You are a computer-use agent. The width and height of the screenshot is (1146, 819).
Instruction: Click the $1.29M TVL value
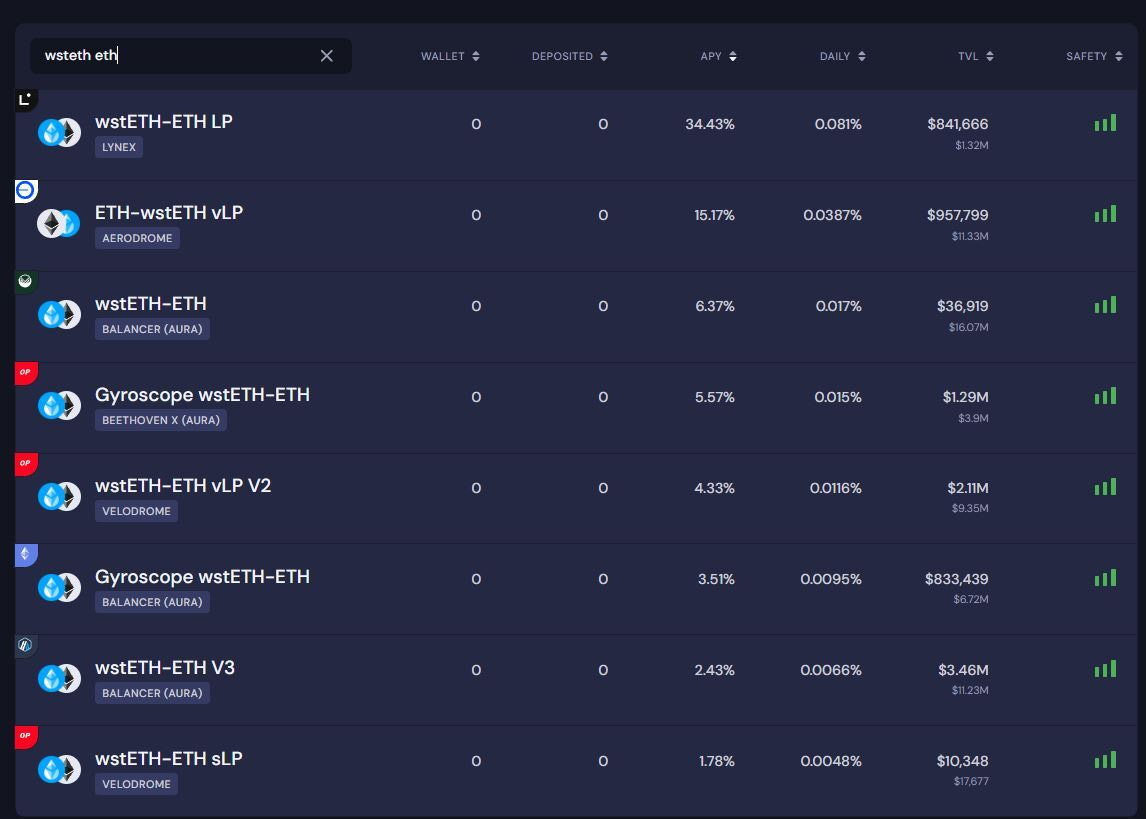click(x=965, y=397)
